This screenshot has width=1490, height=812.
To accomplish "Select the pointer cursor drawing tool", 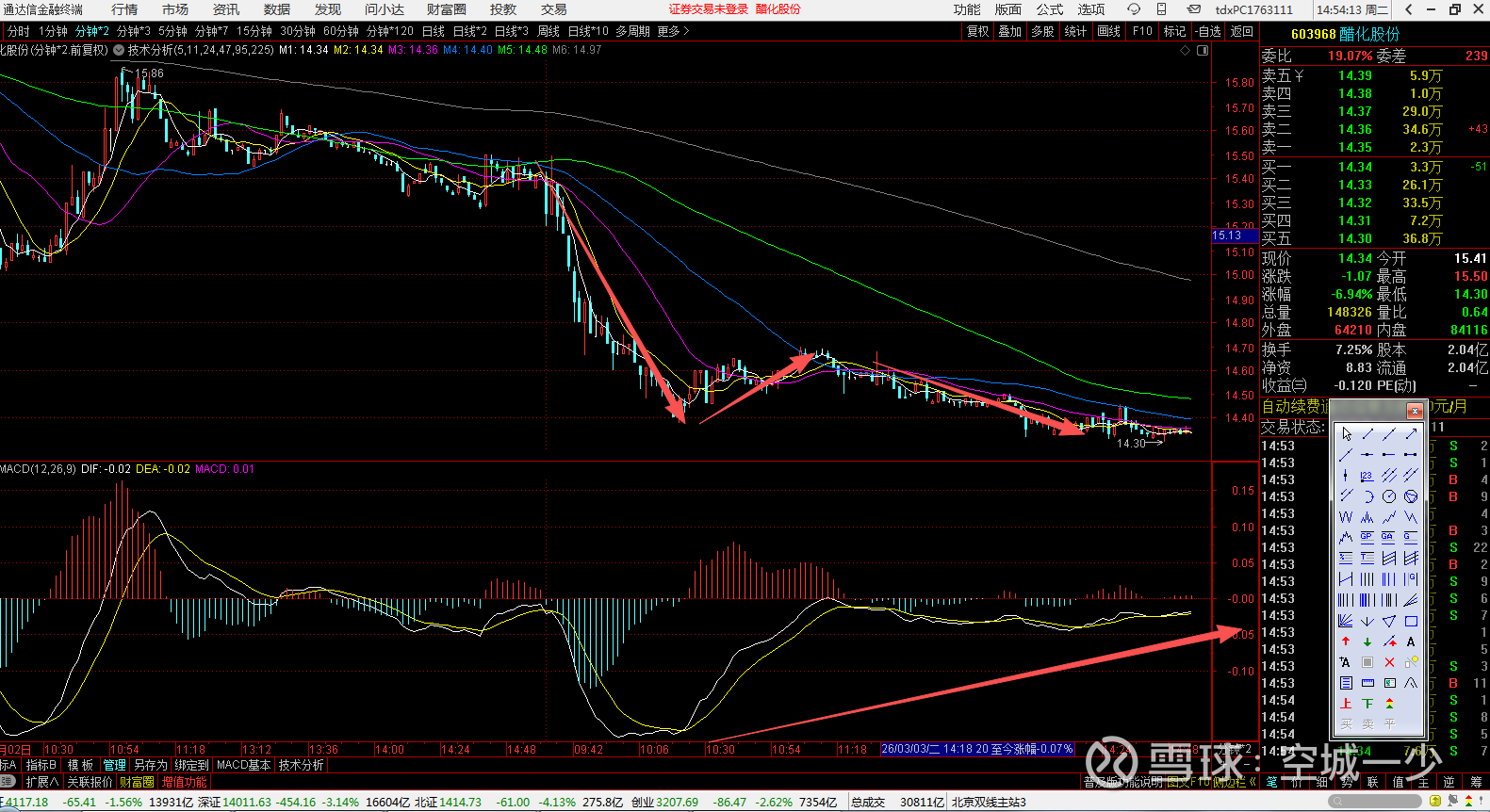I will pyautogui.click(x=1346, y=434).
